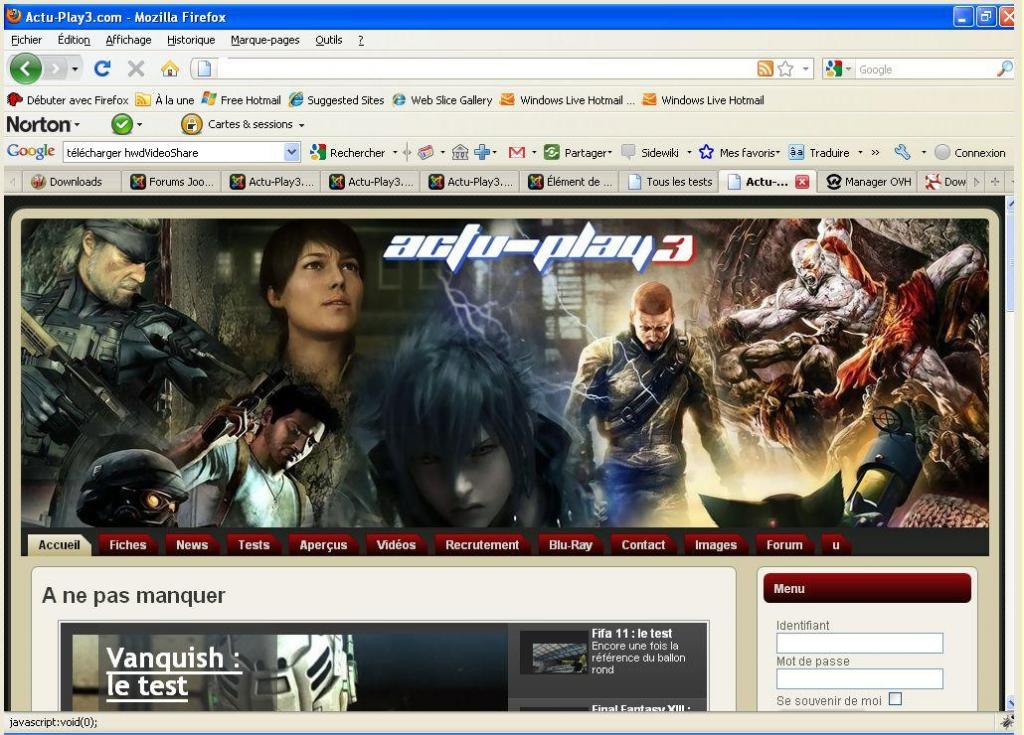
Task: Open the Suggested Sites bookmark
Action: coord(336,100)
